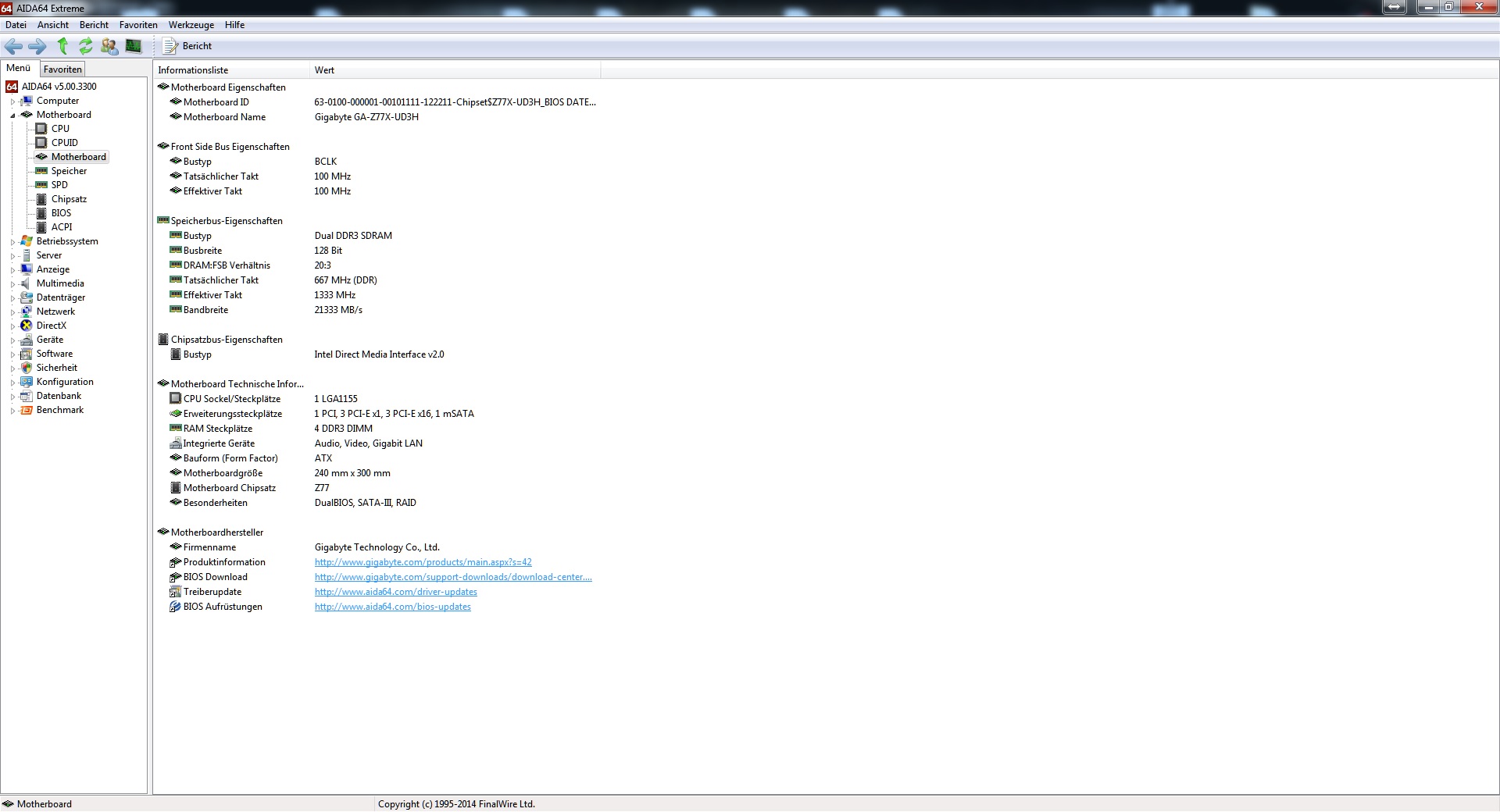Select the DRAM:FSB Verhältnis row
The image size is (1500, 812).
(378, 265)
